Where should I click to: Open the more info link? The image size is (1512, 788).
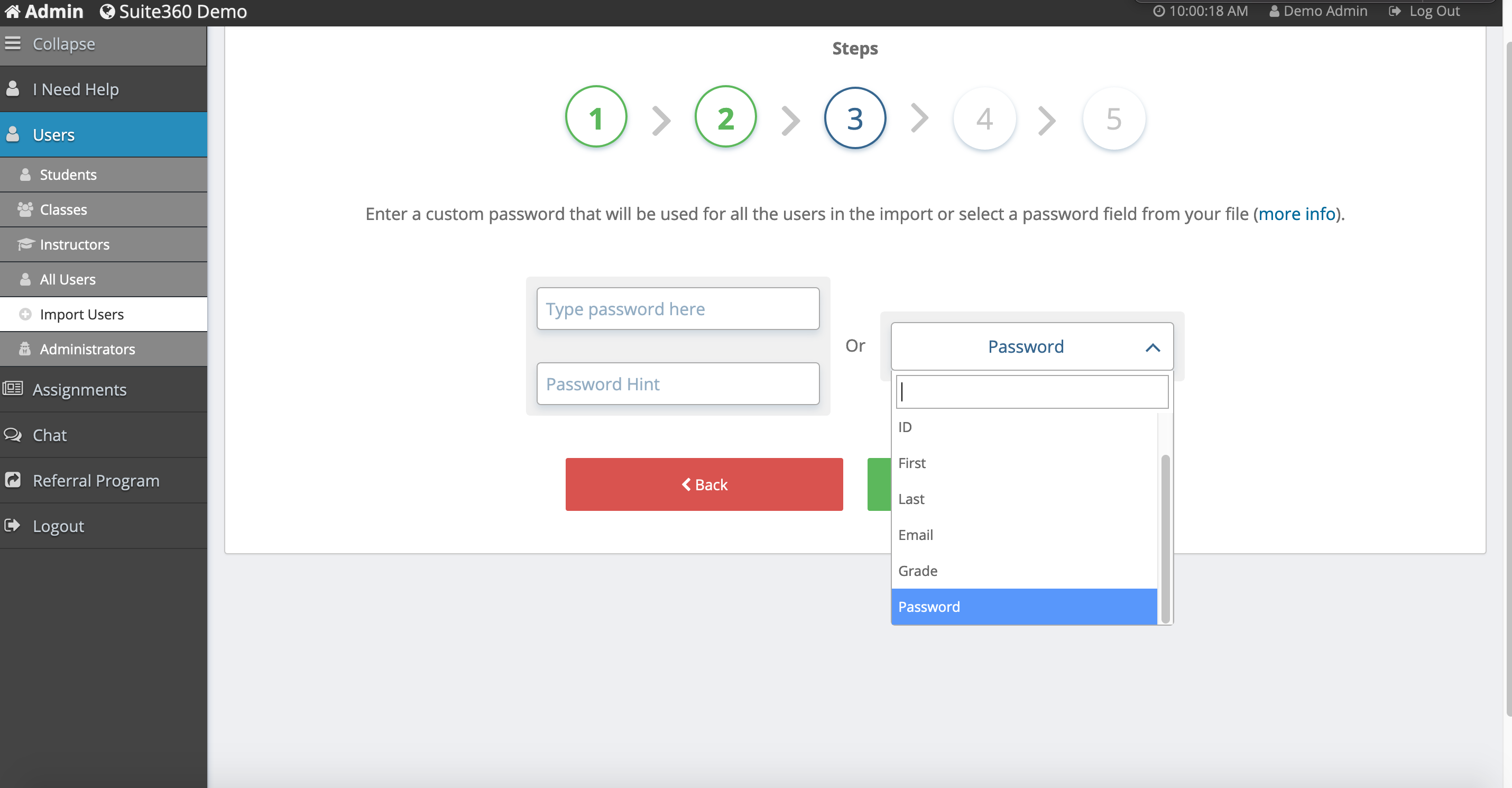coord(1297,214)
